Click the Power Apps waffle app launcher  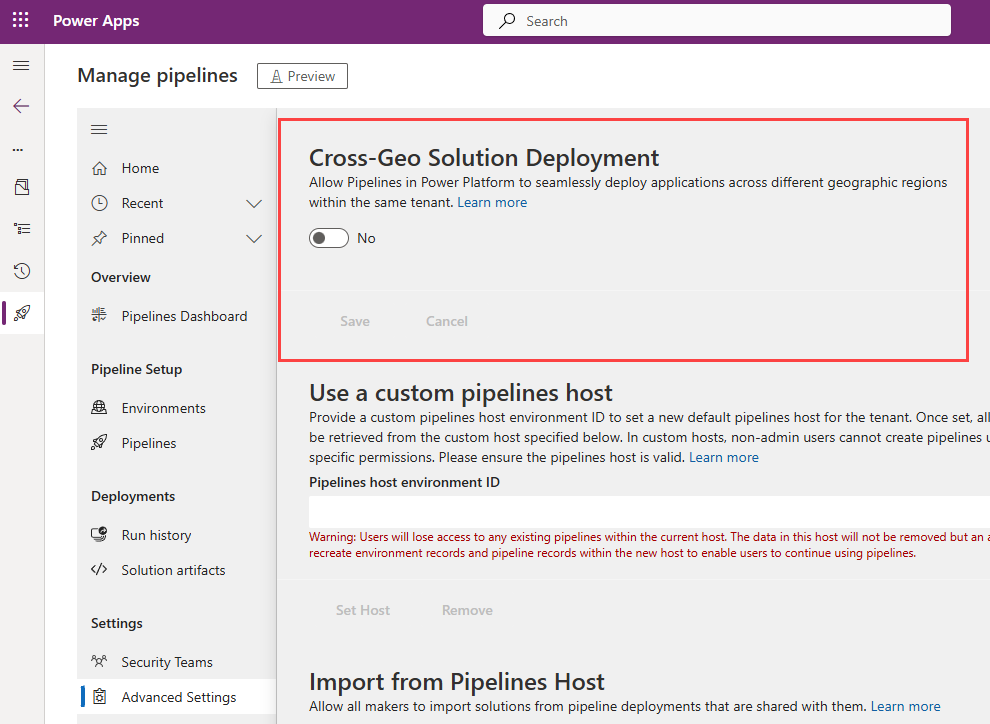[20, 20]
